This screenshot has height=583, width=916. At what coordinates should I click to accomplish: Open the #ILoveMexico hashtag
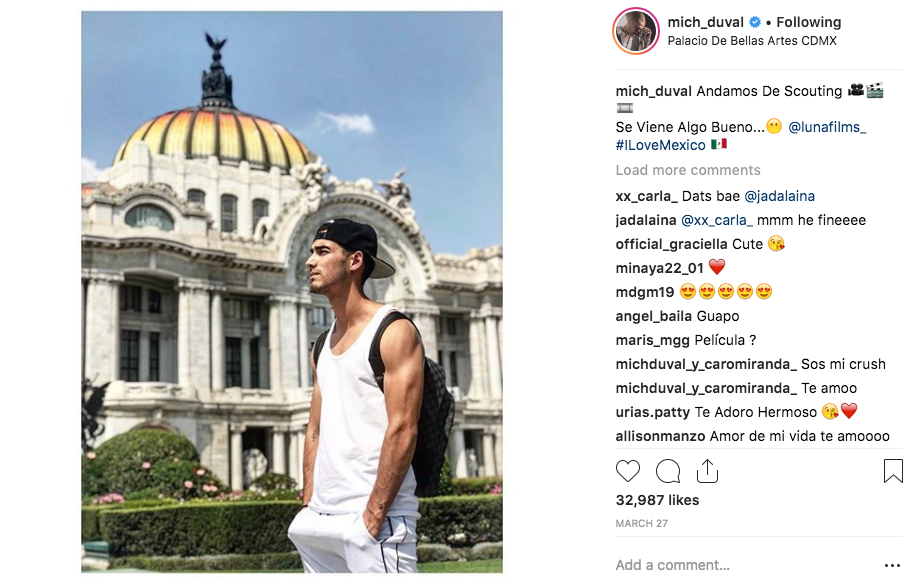coord(661,145)
